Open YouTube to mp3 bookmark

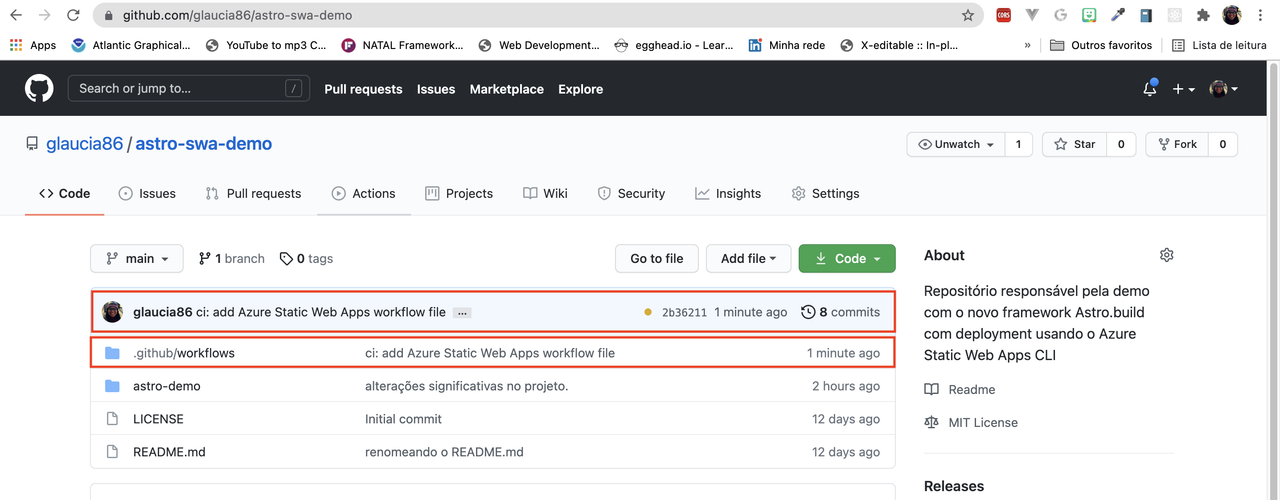click(266, 45)
